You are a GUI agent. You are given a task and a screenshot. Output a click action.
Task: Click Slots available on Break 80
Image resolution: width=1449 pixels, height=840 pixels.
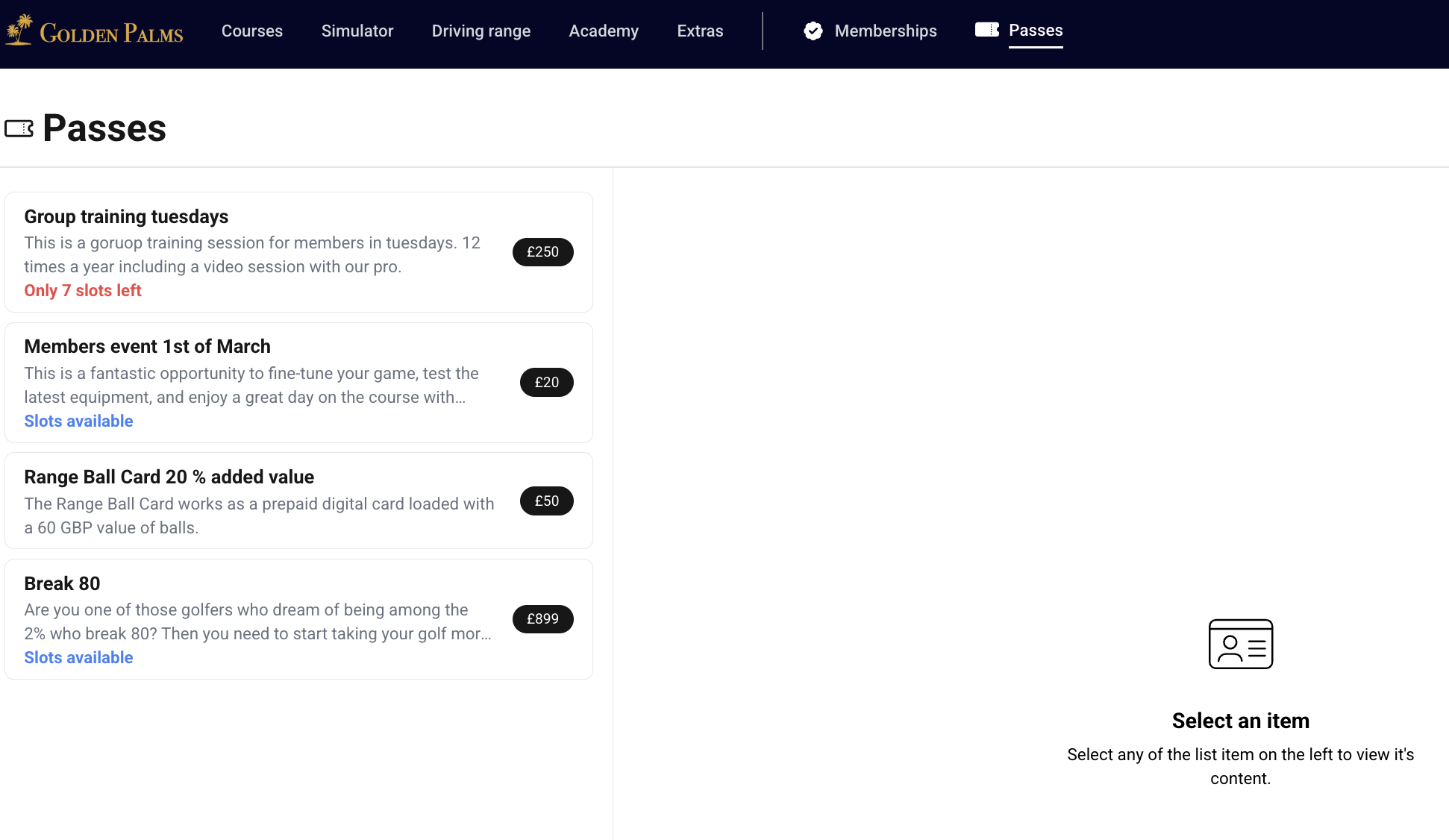(78, 657)
